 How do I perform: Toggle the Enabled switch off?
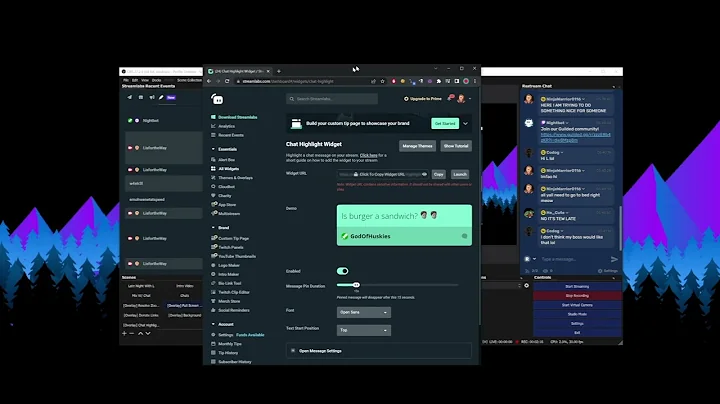343,271
